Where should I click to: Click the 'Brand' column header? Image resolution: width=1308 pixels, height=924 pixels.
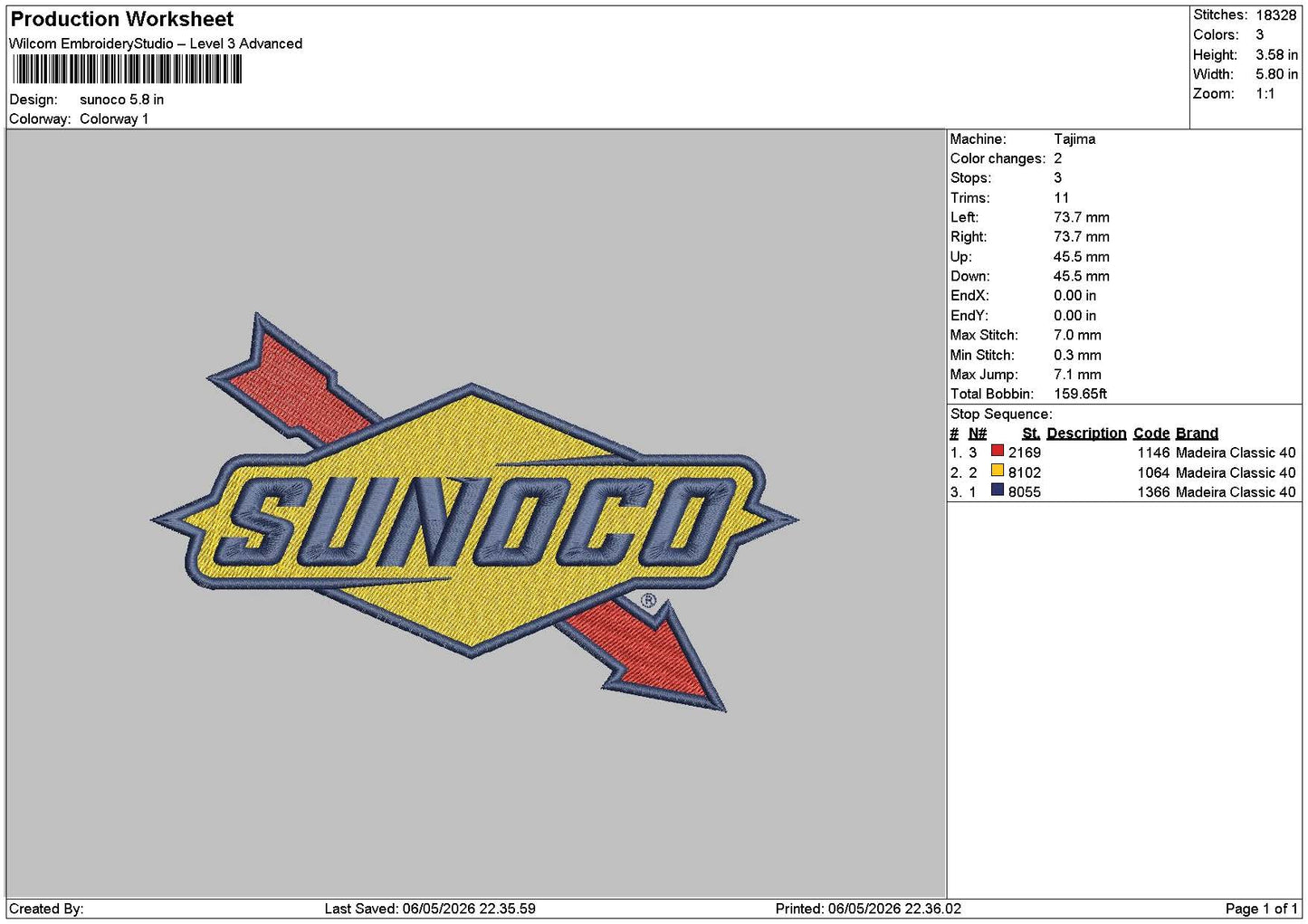[1197, 433]
